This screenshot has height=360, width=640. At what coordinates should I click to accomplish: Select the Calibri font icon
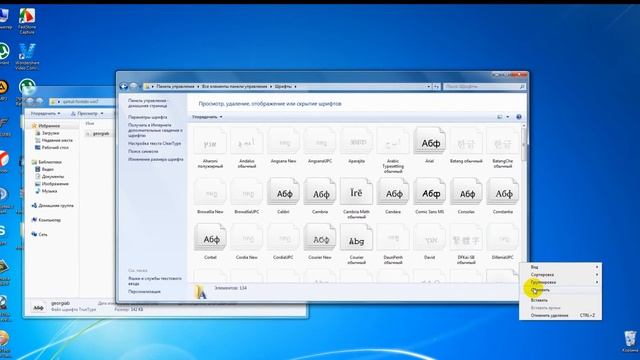(283, 193)
